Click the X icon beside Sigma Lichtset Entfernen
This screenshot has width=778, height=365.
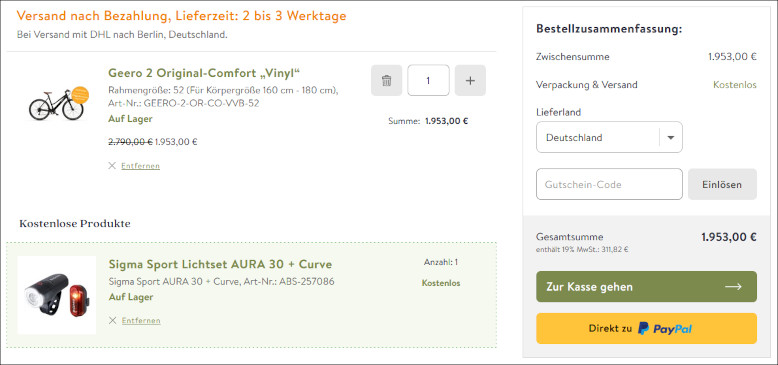pyautogui.click(x=113, y=320)
